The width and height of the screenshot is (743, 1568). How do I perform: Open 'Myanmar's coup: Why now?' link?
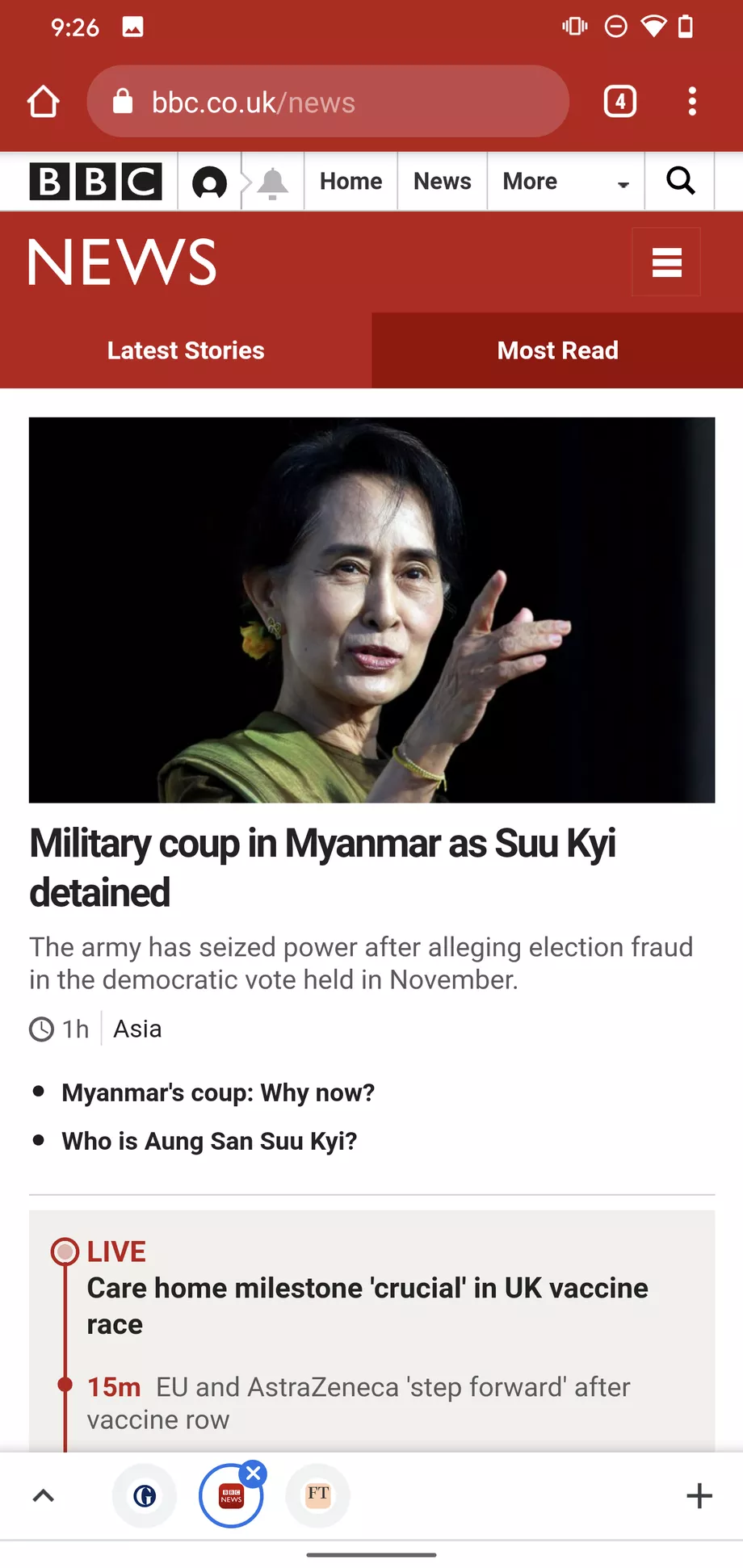(x=218, y=1092)
